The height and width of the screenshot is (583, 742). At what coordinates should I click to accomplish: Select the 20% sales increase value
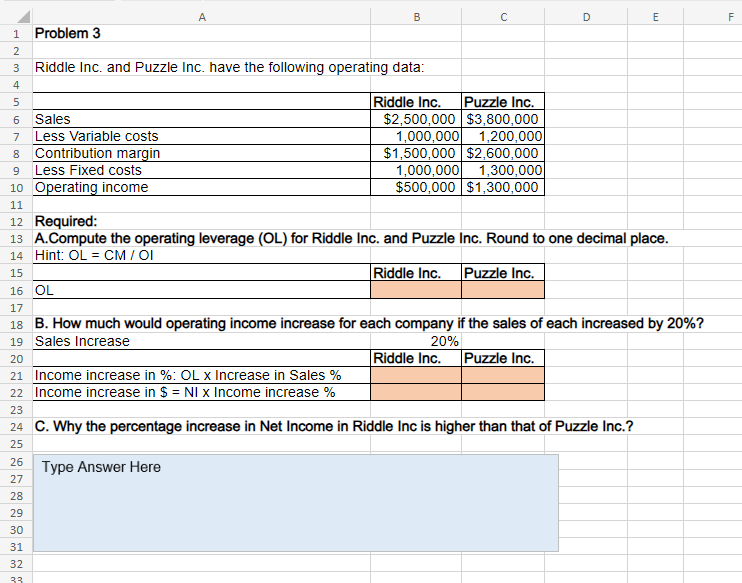[x=416, y=341]
